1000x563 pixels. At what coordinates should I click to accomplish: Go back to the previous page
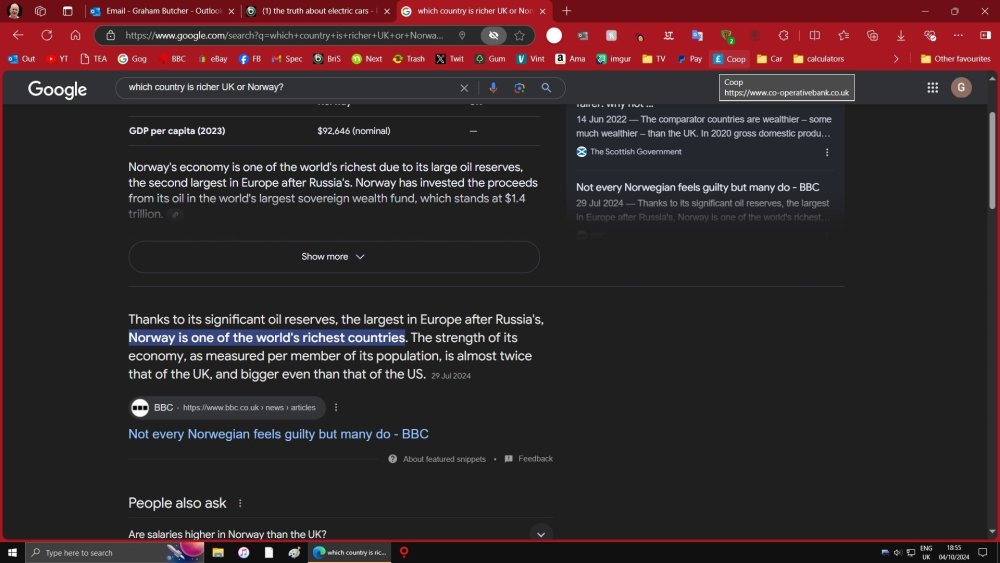point(18,35)
